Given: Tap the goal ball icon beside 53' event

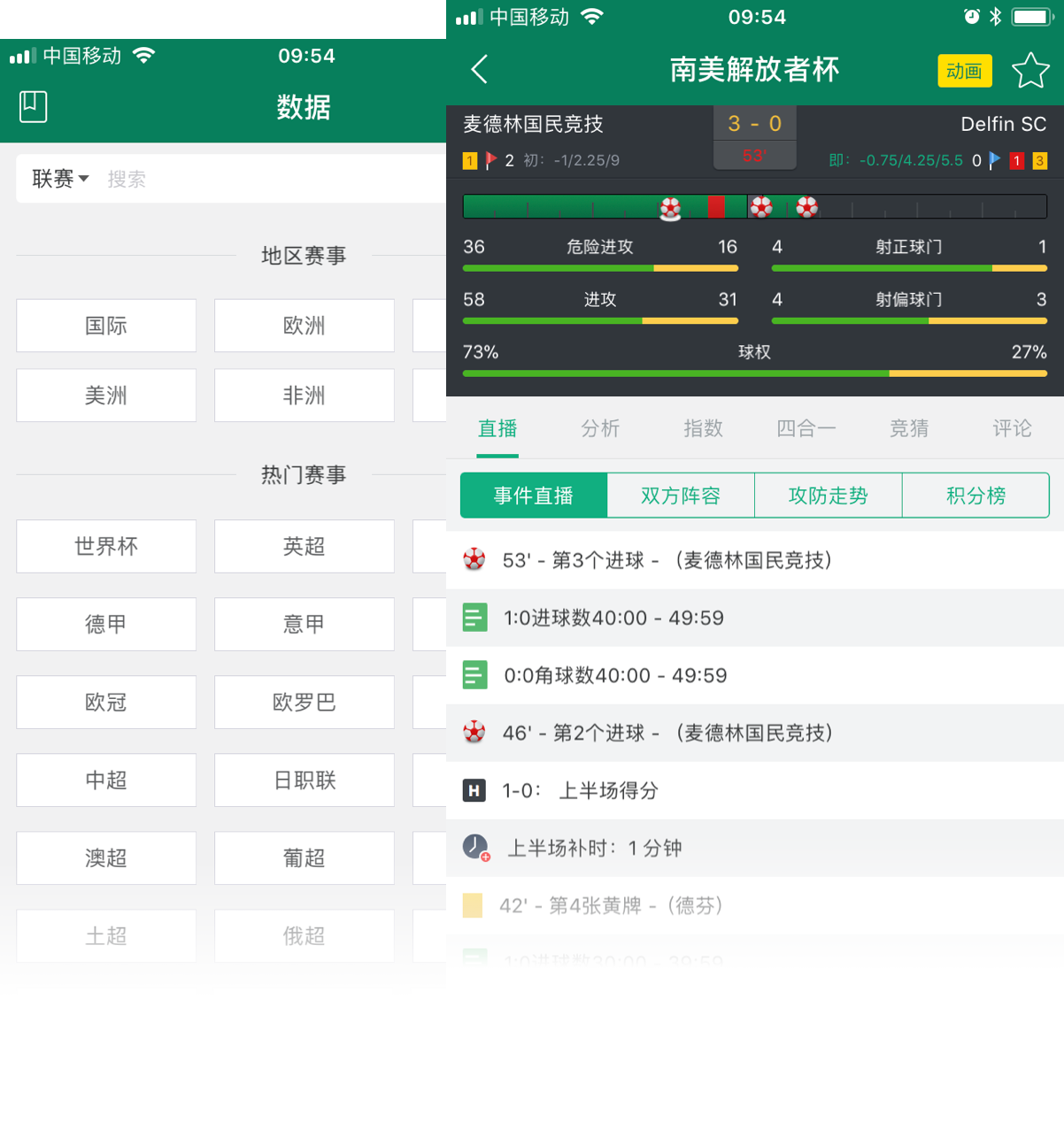Looking at the screenshot, I should click(474, 559).
